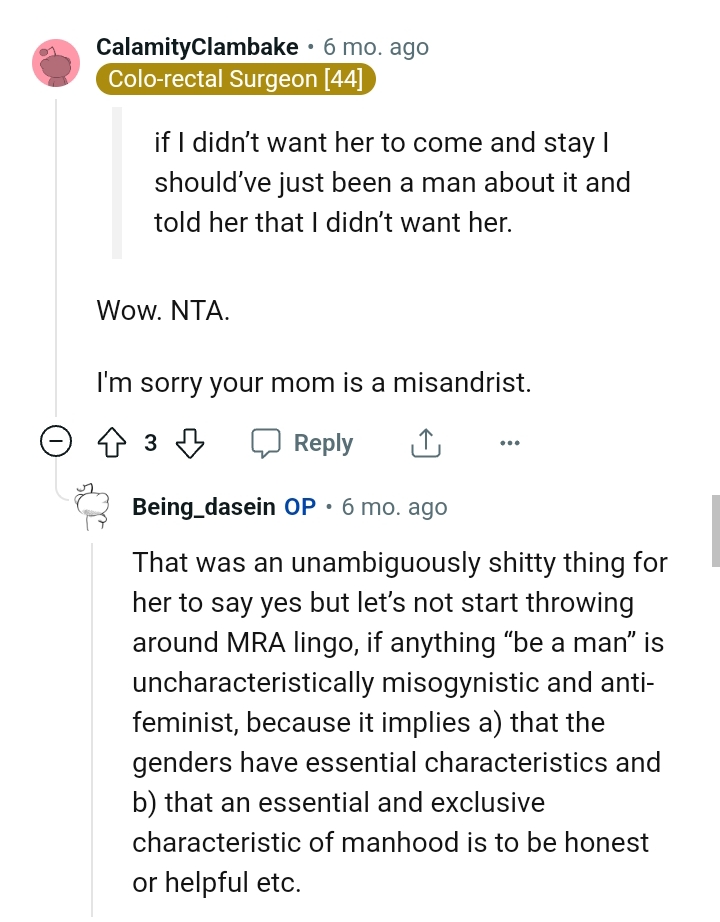
Task: Open the comment's ellipsis overflow menu
Action: pyautogui.click(x=510, y=442)
